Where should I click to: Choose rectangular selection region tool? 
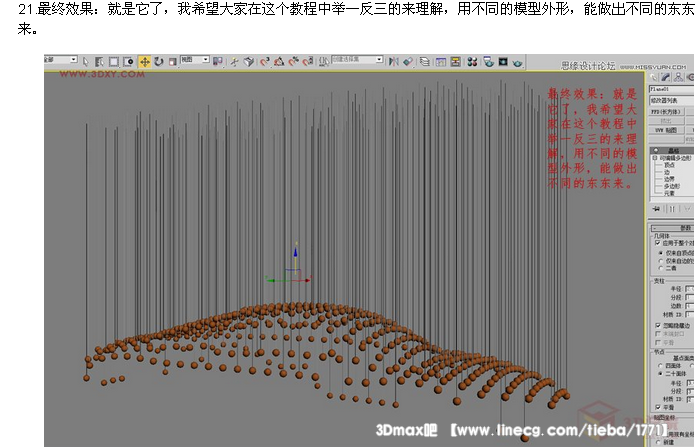(114, 61)
